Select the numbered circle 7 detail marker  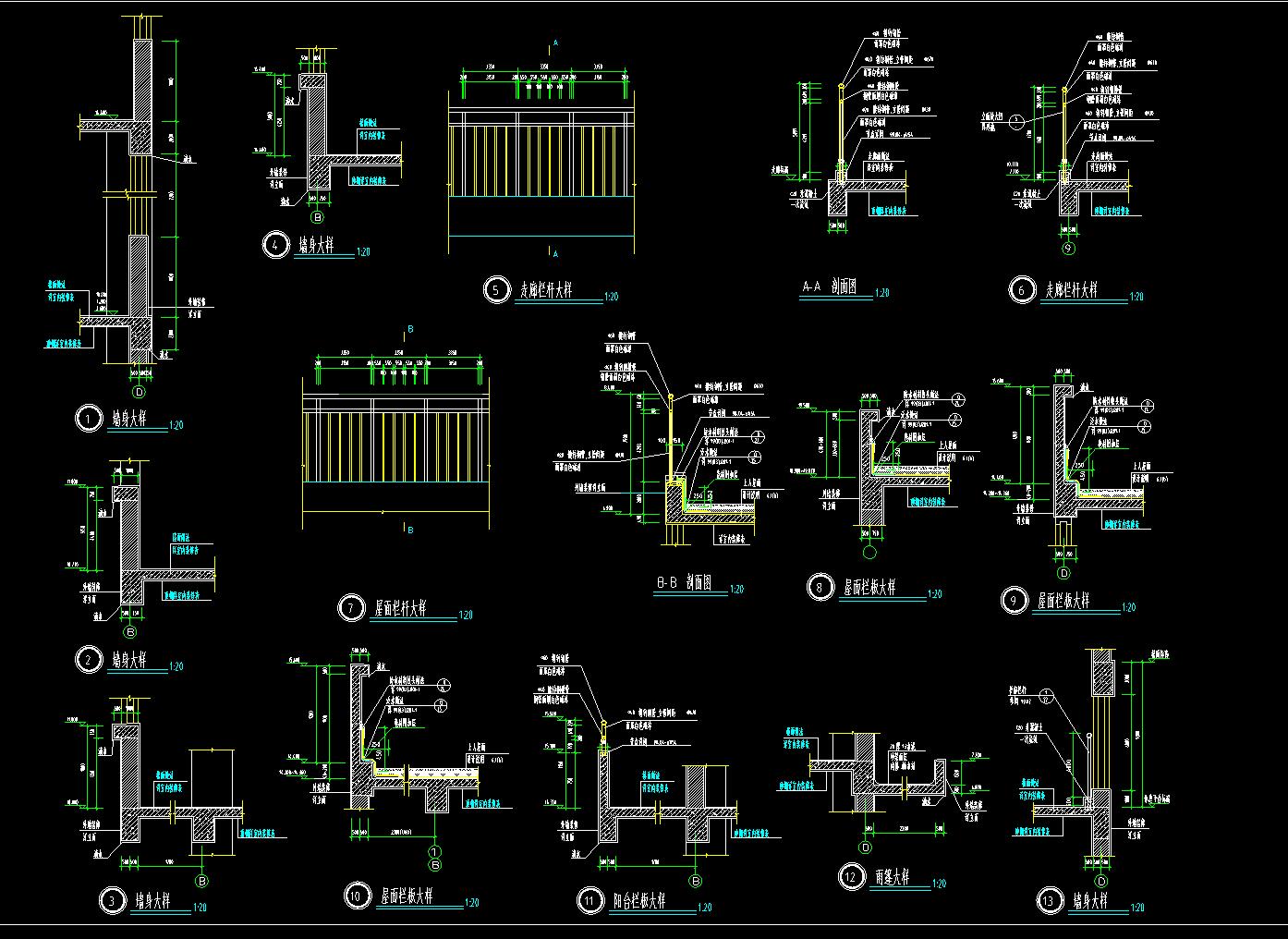point(351,608)
